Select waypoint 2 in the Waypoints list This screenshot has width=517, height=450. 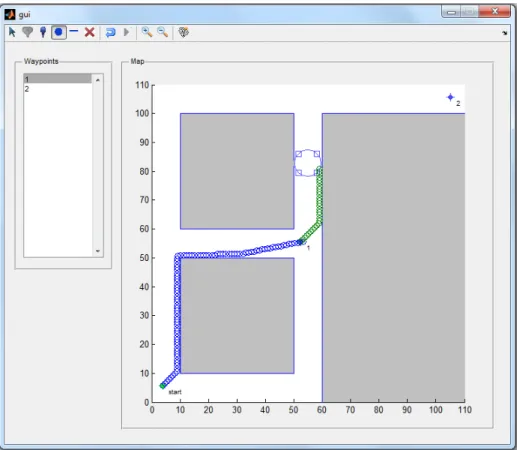[x=58, y=89]
